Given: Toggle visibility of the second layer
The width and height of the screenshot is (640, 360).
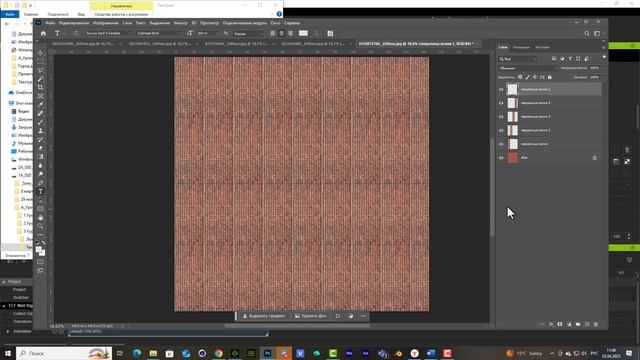Looking at the screenshot, I should (x=501, y=103).
